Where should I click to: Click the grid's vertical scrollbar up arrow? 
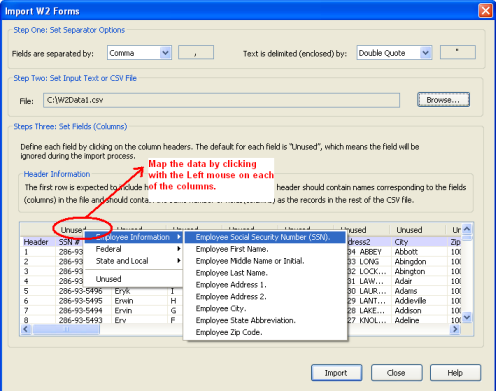tap(467, 229)
